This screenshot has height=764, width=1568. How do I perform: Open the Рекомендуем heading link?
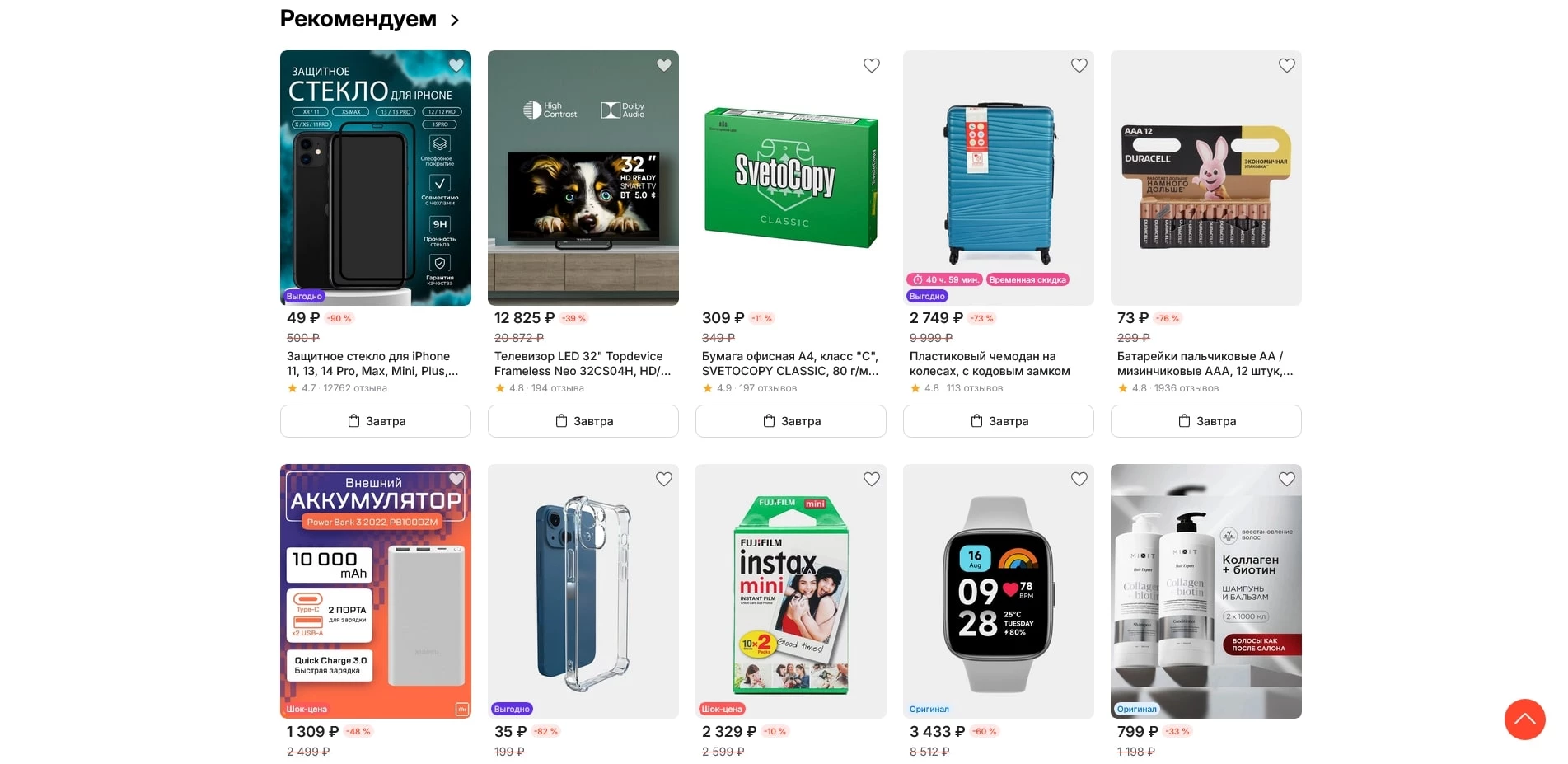(x=358, y=19)
